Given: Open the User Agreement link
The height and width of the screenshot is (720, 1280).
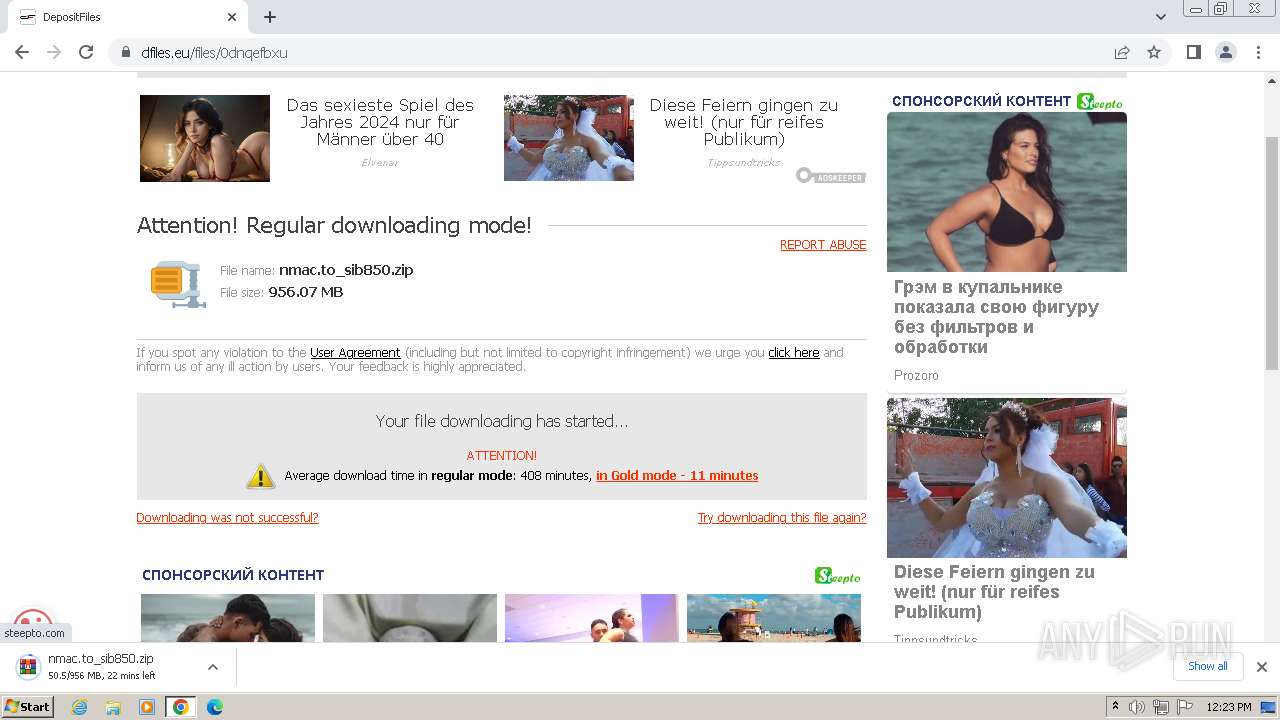Looking at the screenshot, I should coord(355,353).
